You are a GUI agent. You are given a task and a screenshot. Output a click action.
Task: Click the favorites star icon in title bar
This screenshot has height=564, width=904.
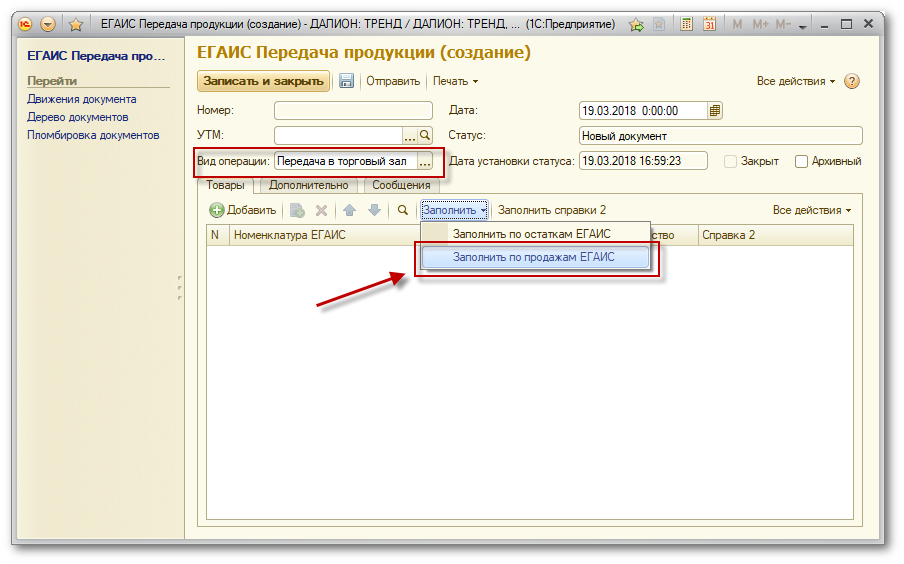[x=75, y=24]
